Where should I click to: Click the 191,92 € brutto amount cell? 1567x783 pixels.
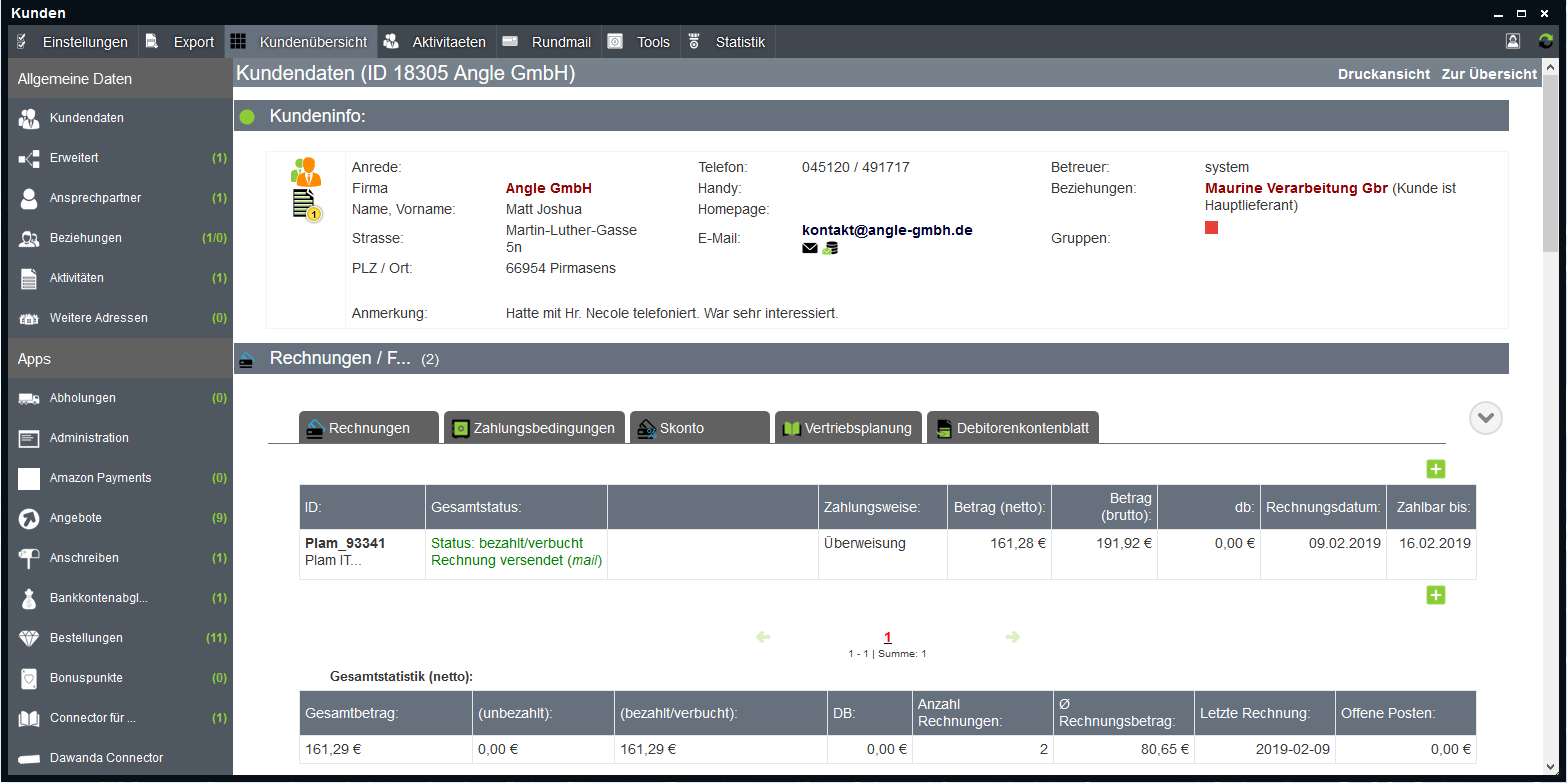[1105, 554]
